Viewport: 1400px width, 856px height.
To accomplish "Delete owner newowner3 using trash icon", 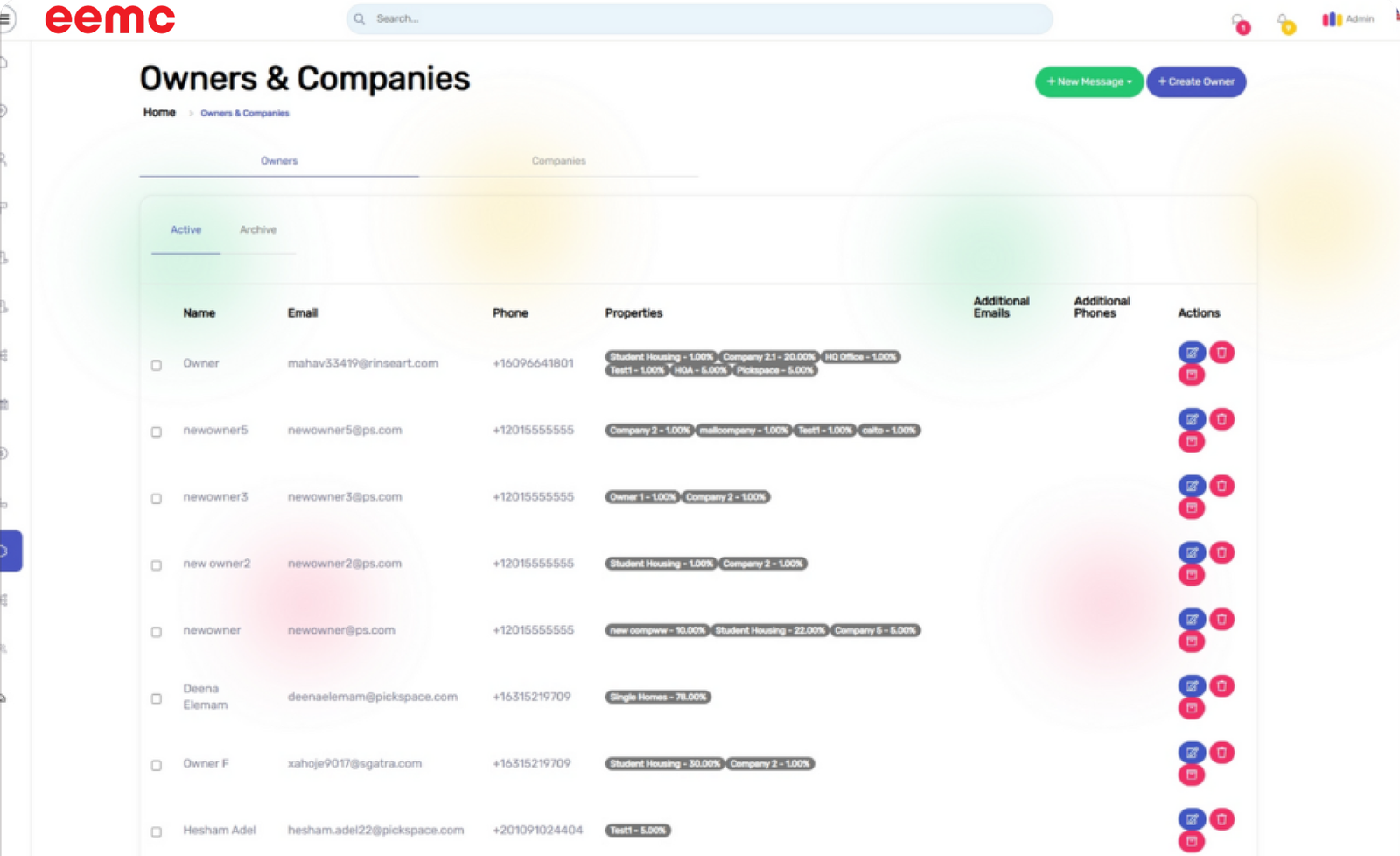I will point(1221,486).
